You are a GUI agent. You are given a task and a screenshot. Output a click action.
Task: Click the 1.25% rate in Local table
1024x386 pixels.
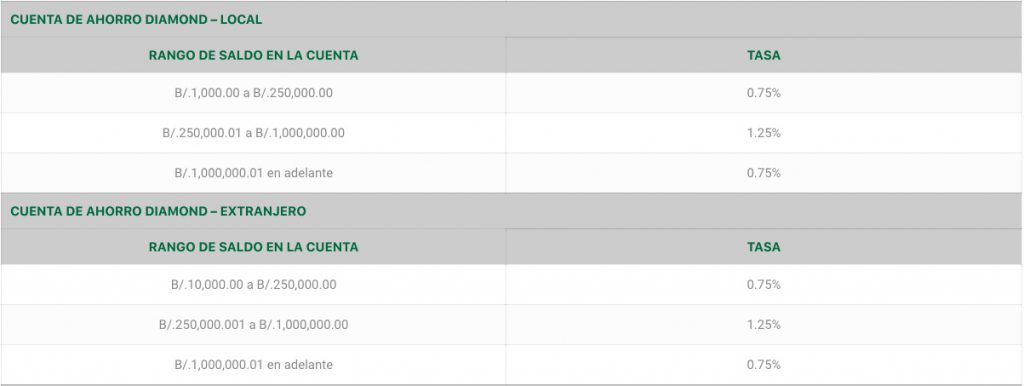coord(763,133)
